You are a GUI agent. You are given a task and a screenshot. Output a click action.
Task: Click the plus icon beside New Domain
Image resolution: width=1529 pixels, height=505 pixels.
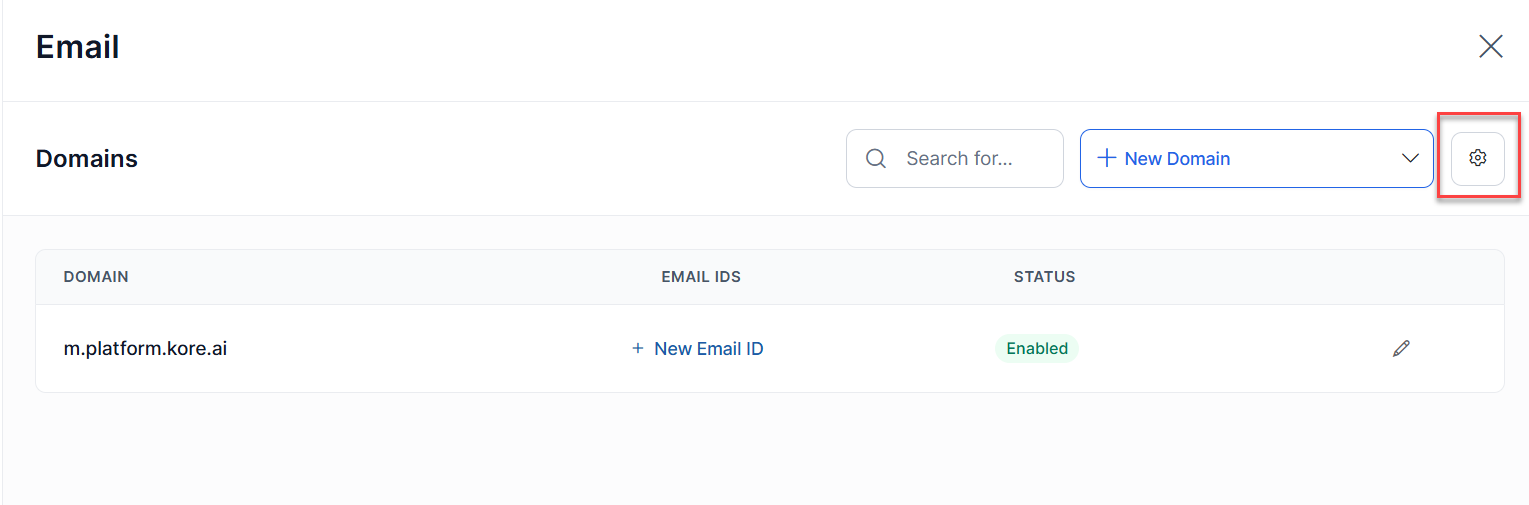(1106, 158)
